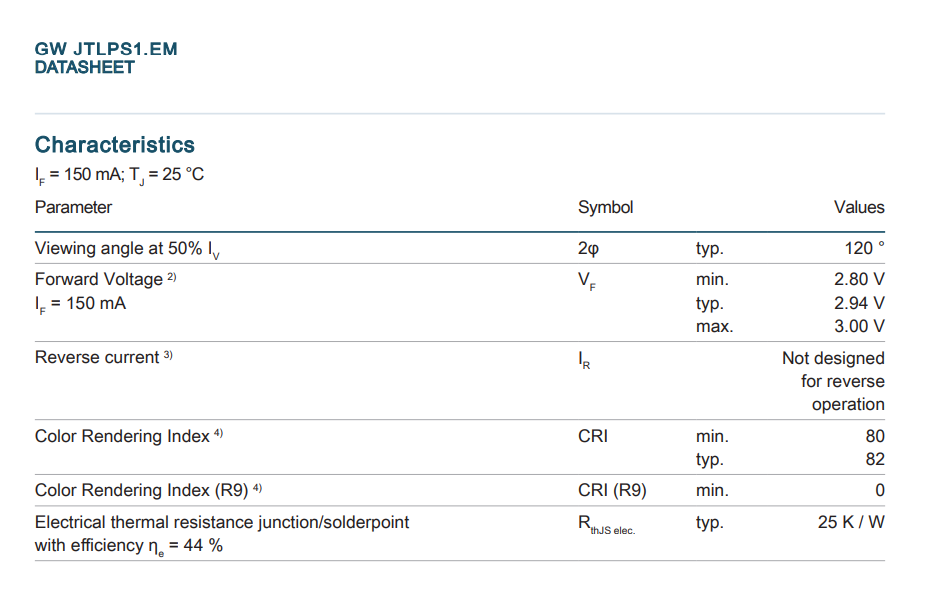
Task: Click the 25 K / W thermal resistance value
Action: click(851, 522)
